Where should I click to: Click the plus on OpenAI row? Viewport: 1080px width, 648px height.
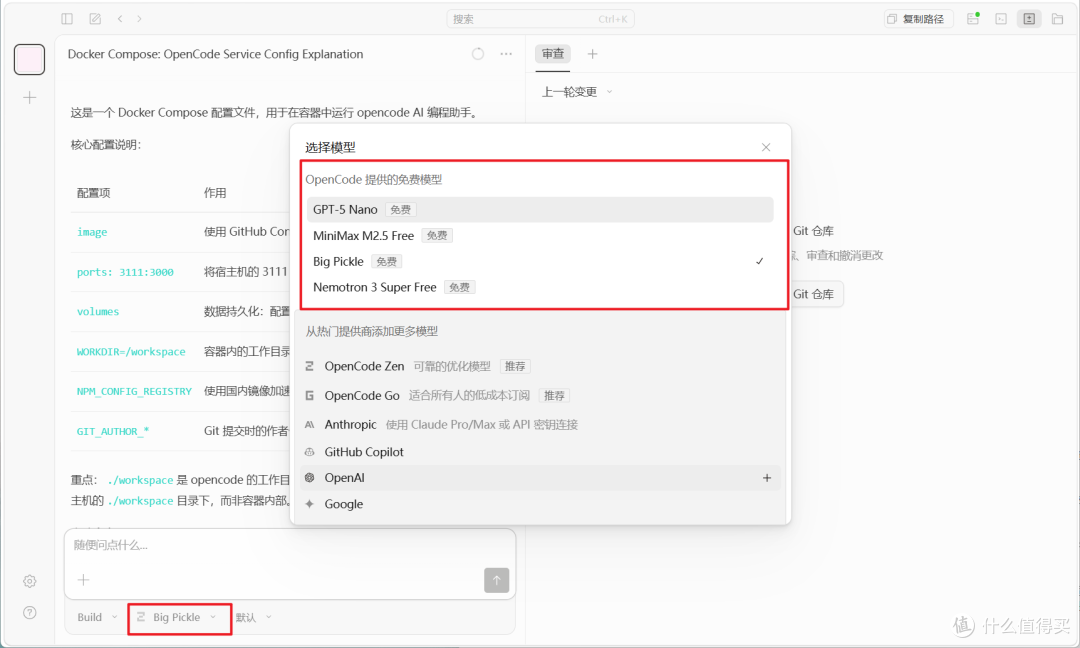(x=767, y=478)
